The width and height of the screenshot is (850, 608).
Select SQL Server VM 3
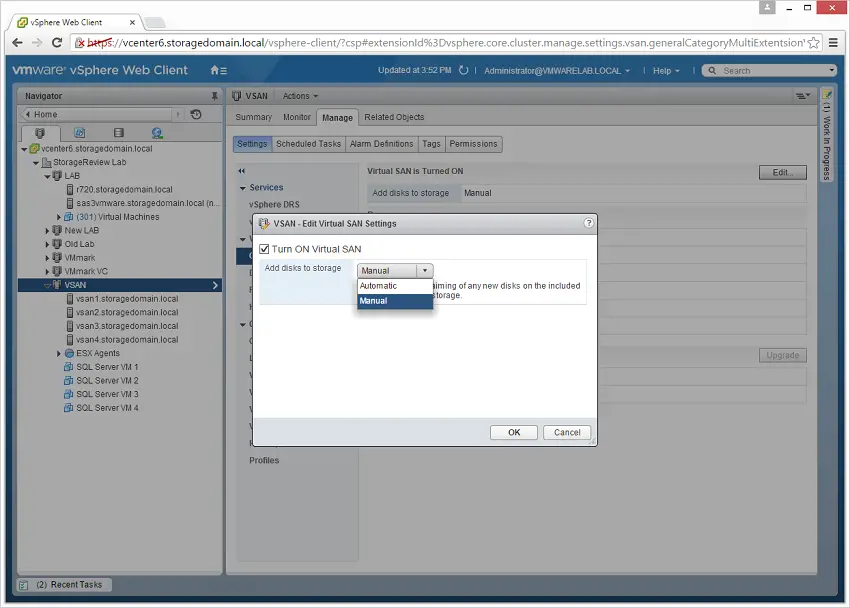[x=107, y=394]
